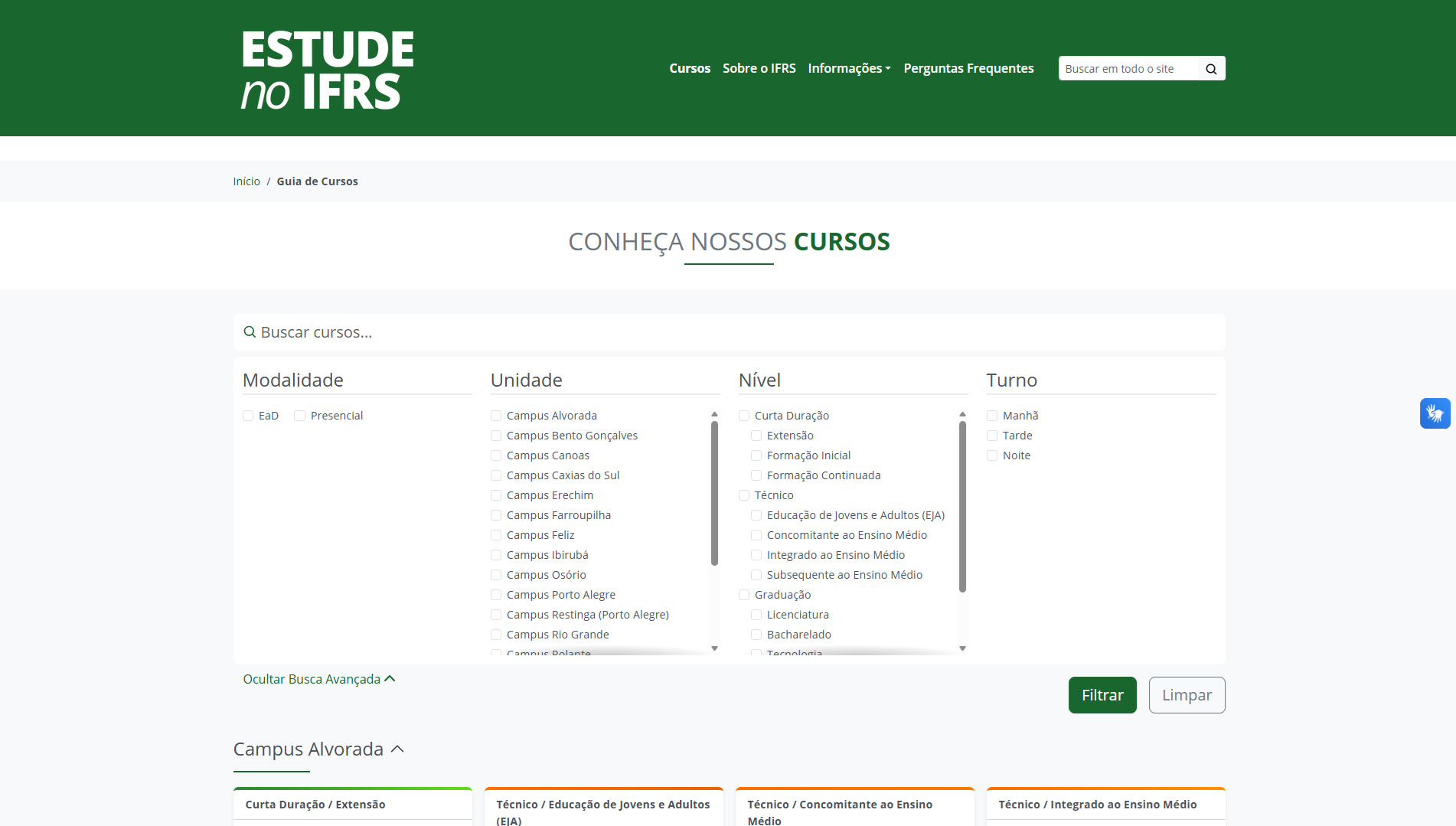Enable the Campus Erechim filter

pos(496,495)
